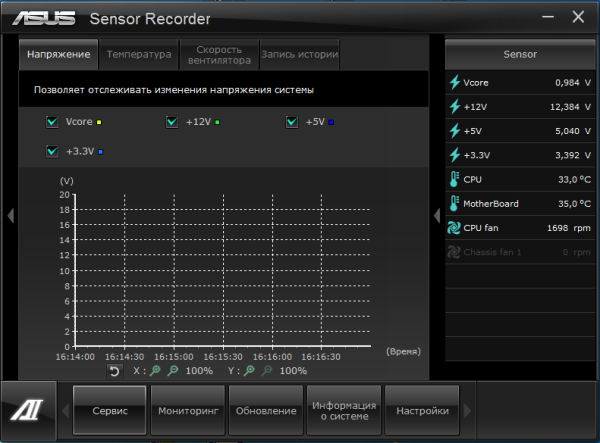Viewport: 600px width, 443px height.
Task: Click the Vcore lightning bolt icon
Action: coord(455,82)
